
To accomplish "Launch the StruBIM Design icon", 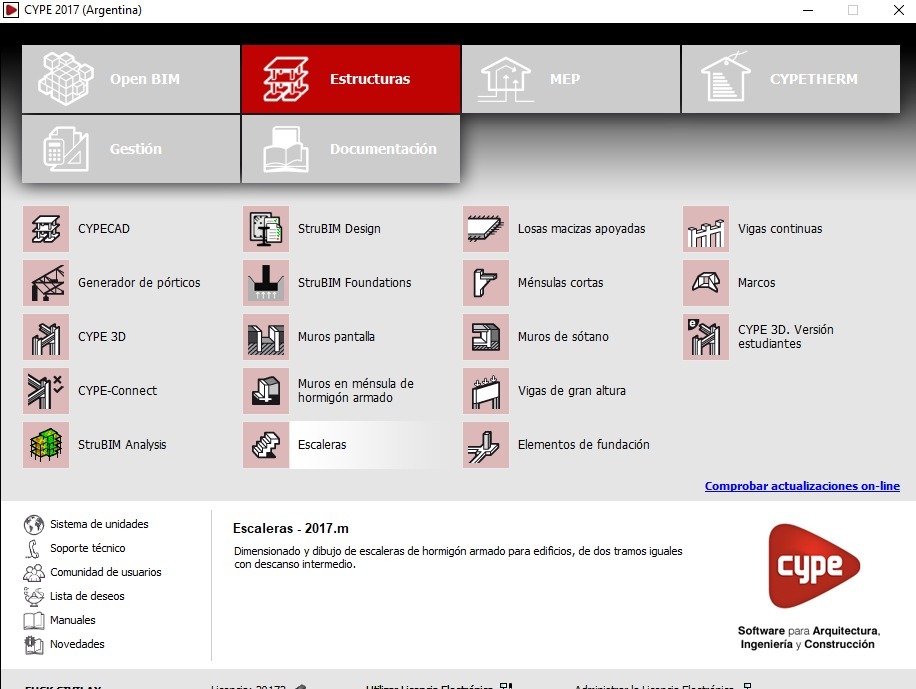I will click(x=266, y=229).
